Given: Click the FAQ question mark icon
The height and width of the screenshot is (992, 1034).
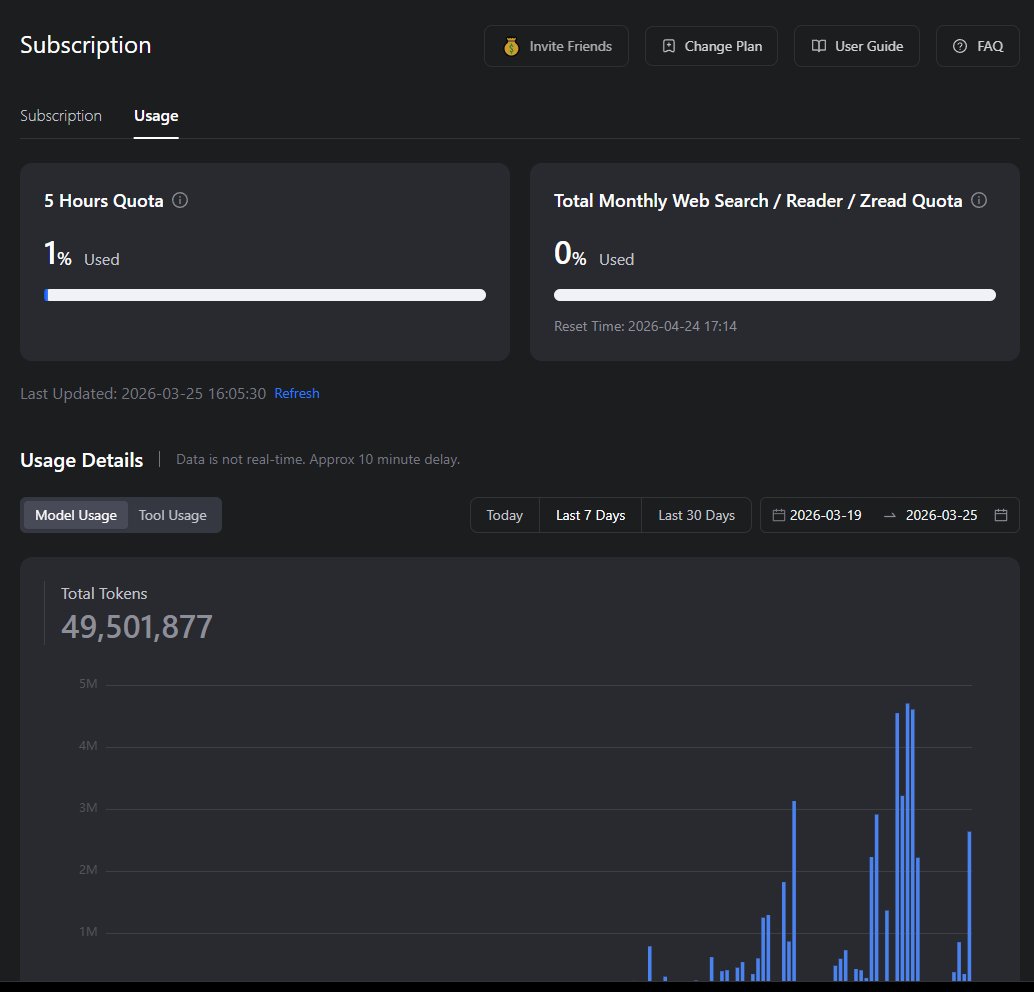Looking at the screenshot, I should pos(960,46).
